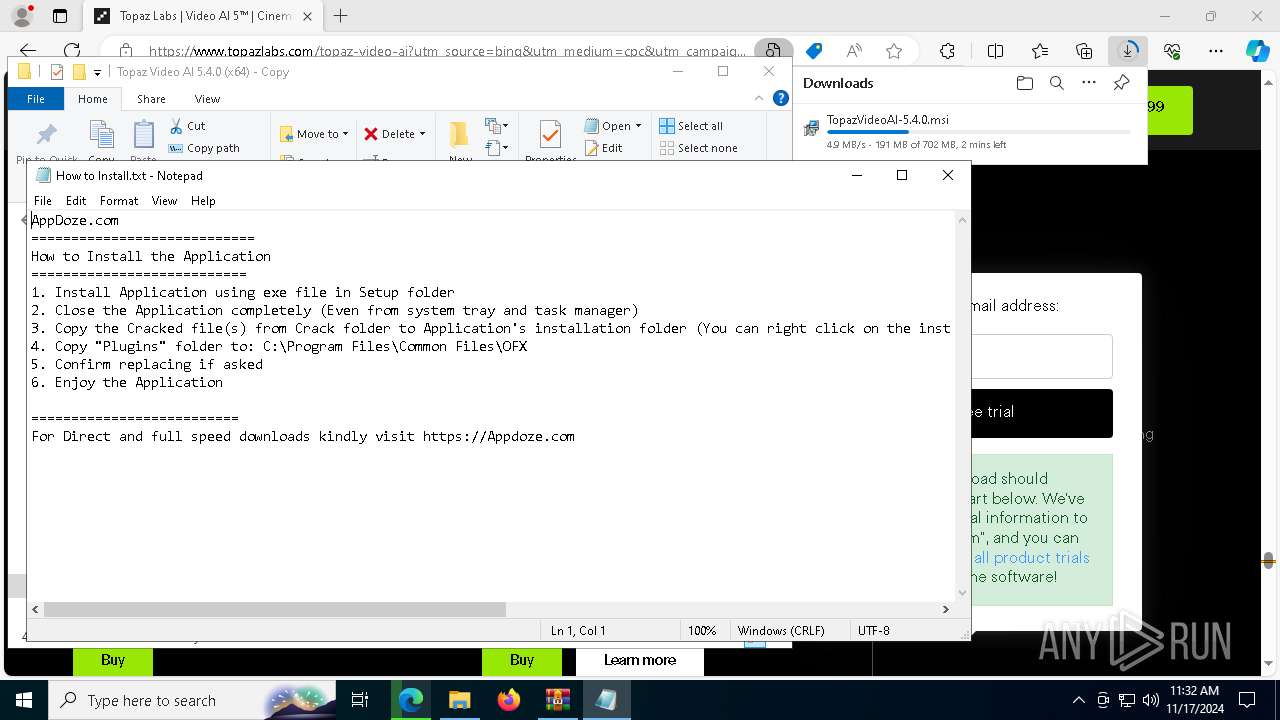Click the email address input field

pyautogui.click(x=1041, y=356)
